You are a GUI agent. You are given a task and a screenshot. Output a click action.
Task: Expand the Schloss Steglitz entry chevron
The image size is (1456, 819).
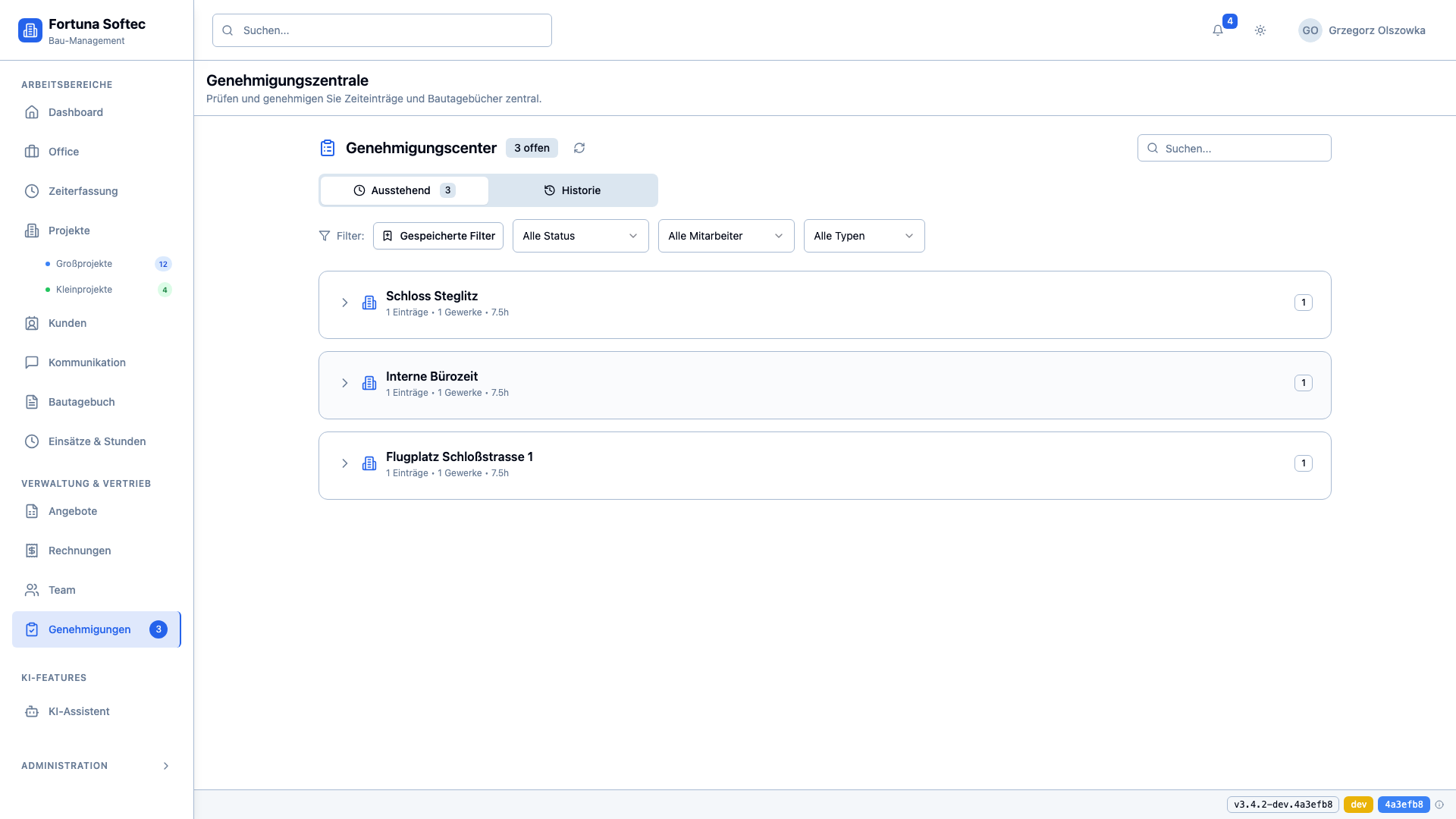tap(345, 303)
